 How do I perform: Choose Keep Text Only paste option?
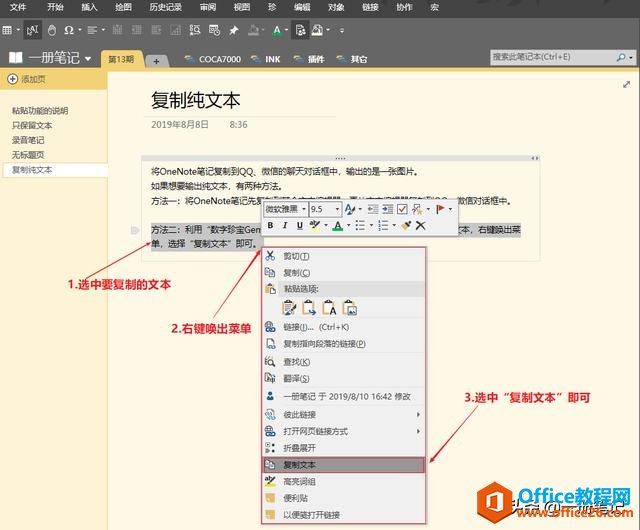tap(329, 307)
